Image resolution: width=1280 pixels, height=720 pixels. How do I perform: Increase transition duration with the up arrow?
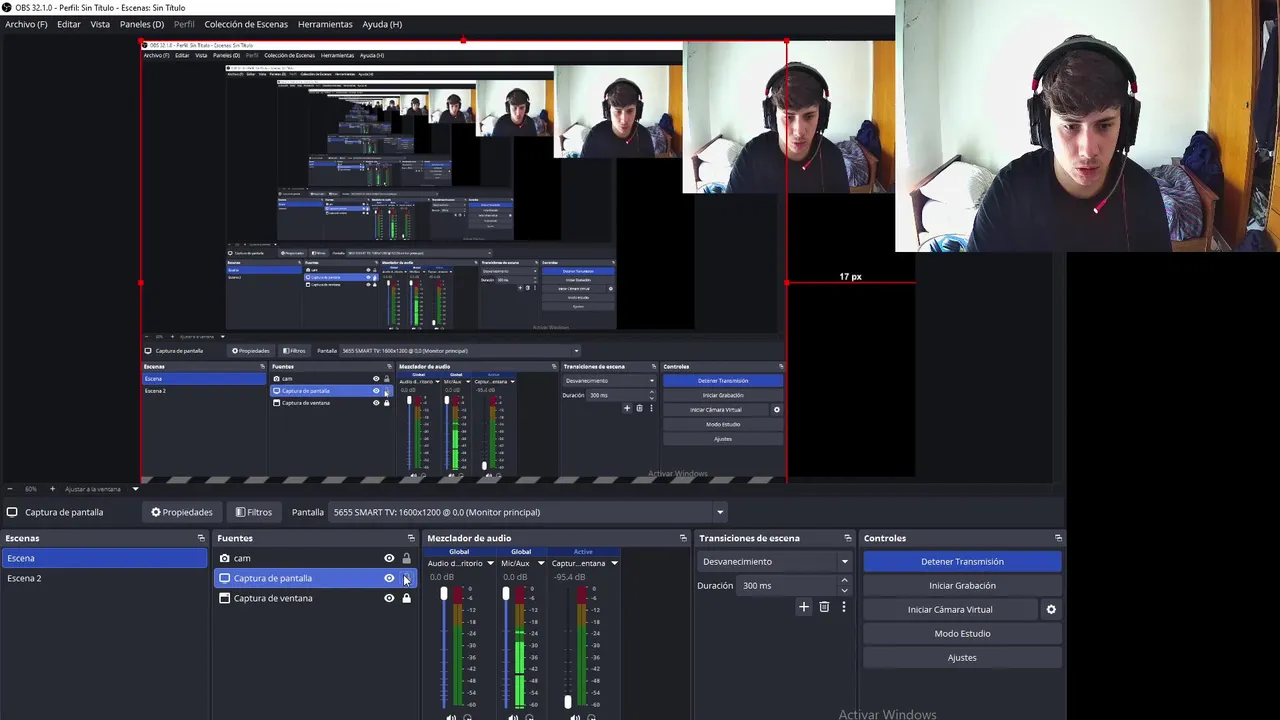[x=844, y=580]
